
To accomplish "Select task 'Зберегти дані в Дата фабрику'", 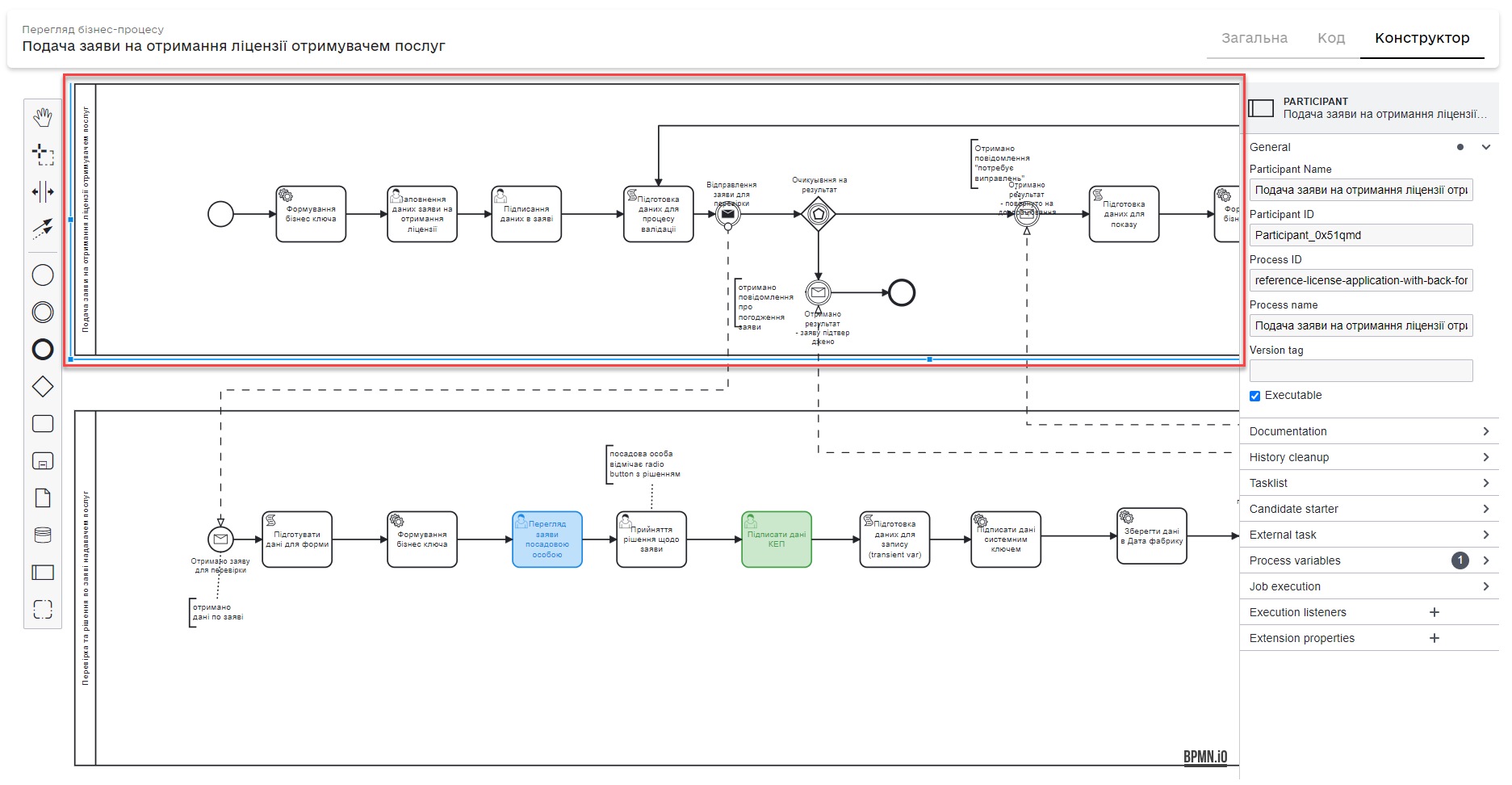I will coord(1152,536).
